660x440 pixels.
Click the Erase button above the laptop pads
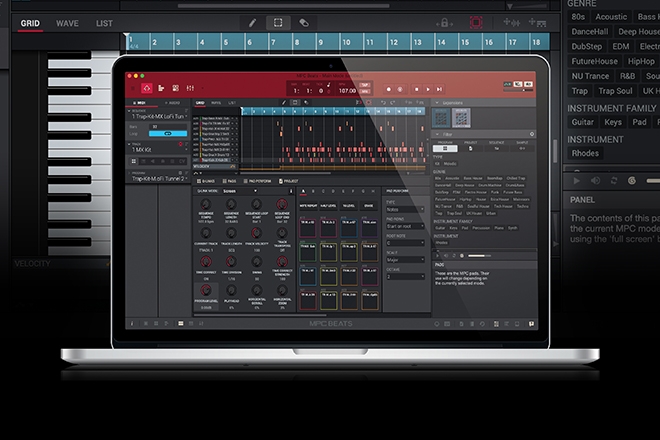coord(369,205)
